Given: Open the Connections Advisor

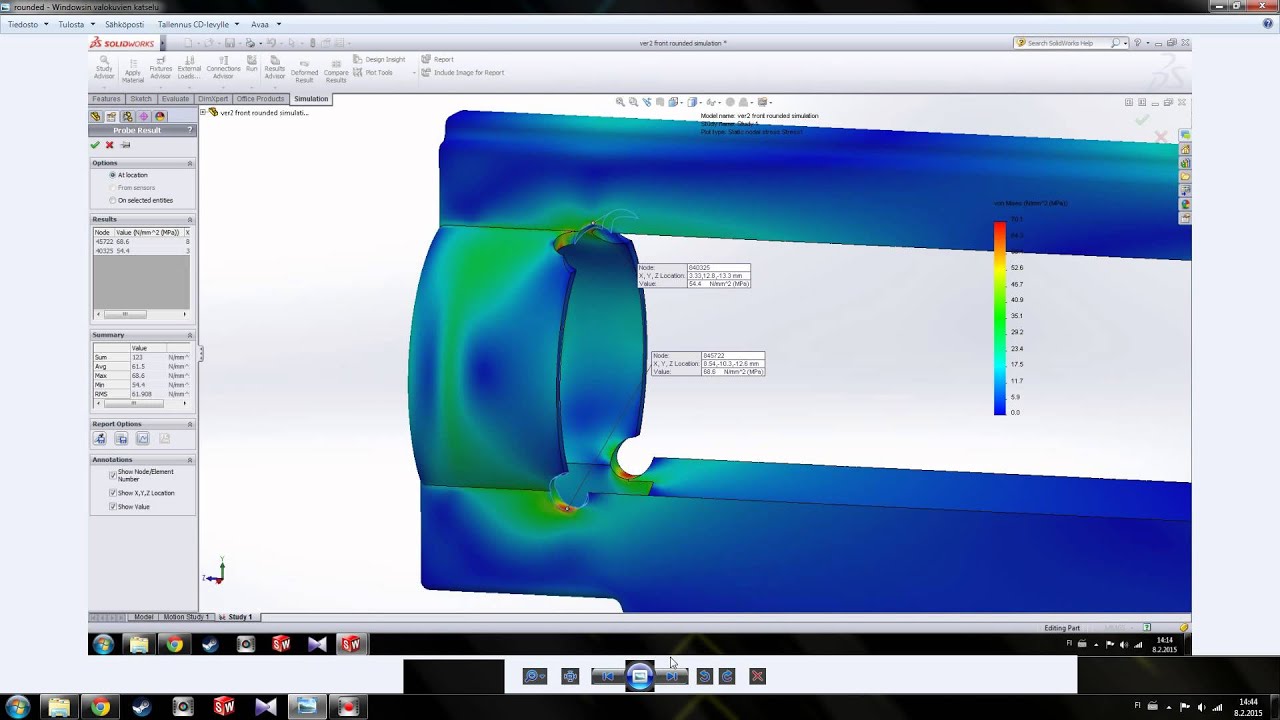Looking at the screenshot, I should (x=223, y=67).
